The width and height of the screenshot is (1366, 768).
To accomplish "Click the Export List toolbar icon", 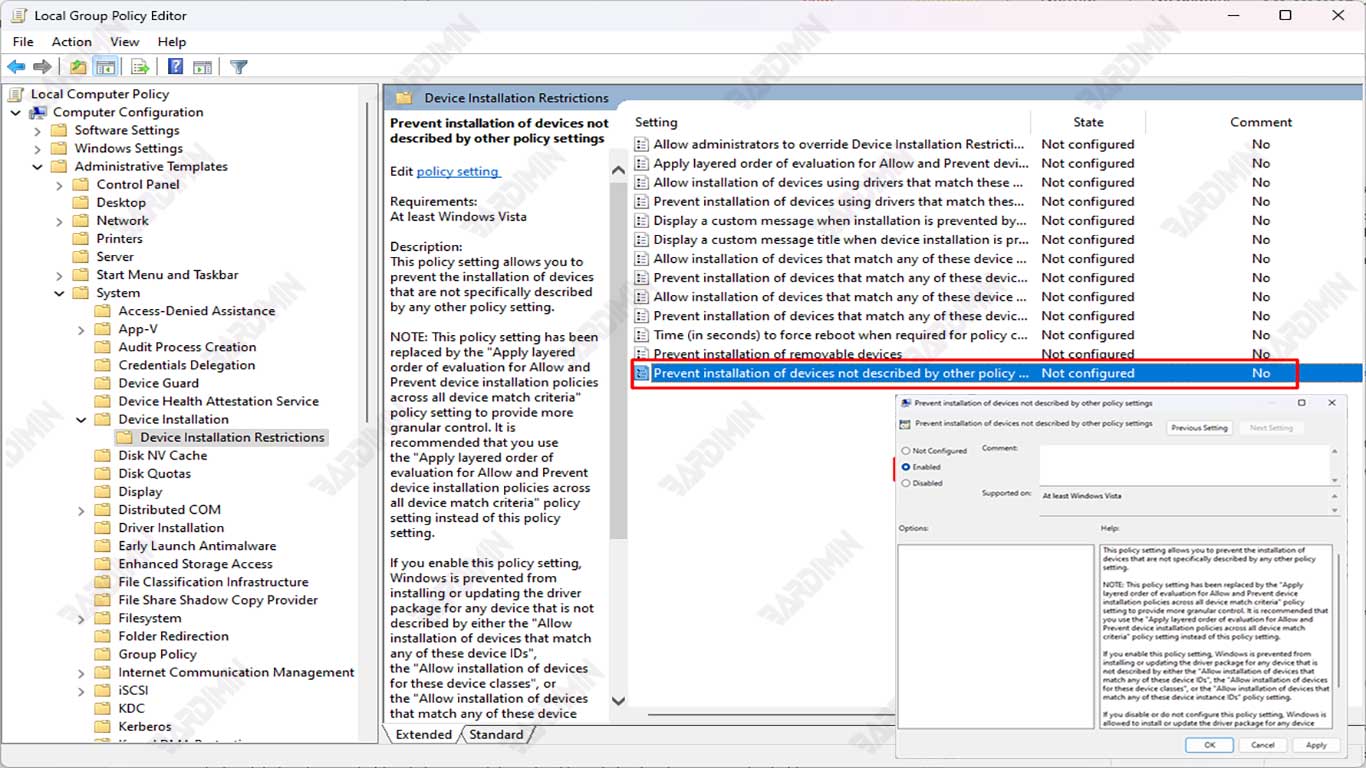I will click(x=140, y=67).
